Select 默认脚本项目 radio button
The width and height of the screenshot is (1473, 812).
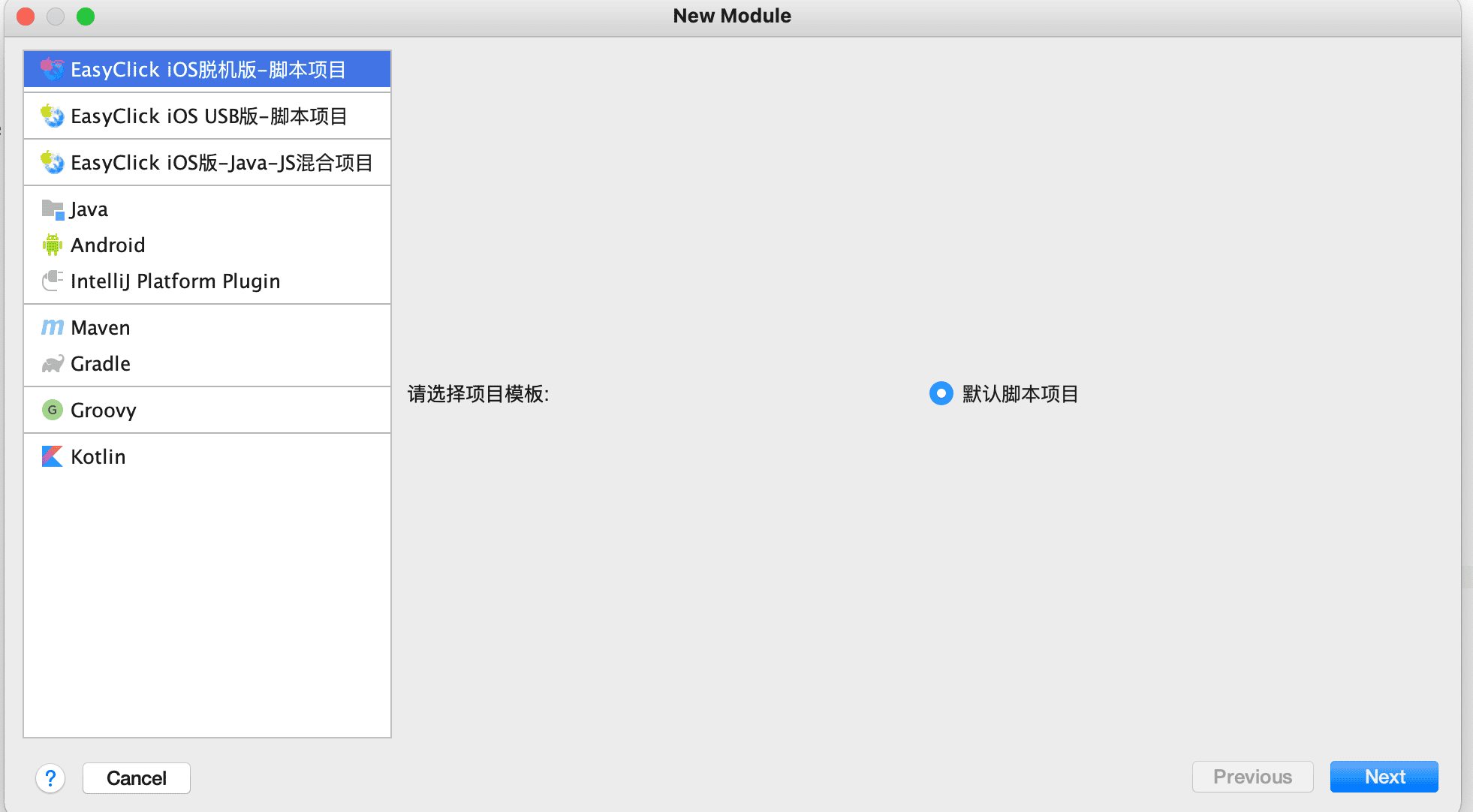[x=939, y=394]
